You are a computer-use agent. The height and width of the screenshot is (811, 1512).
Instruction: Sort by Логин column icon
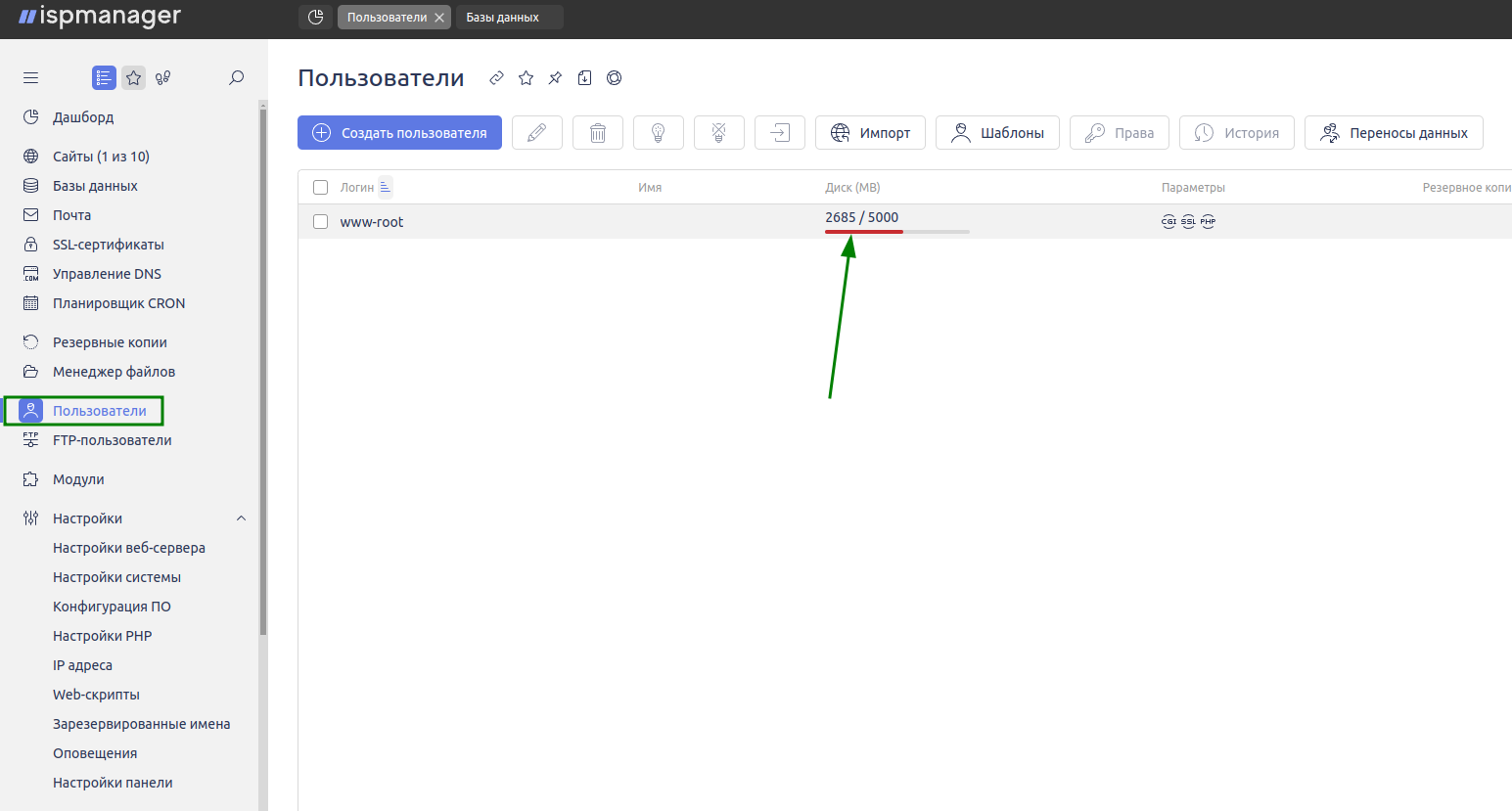(x=386, y=187)
